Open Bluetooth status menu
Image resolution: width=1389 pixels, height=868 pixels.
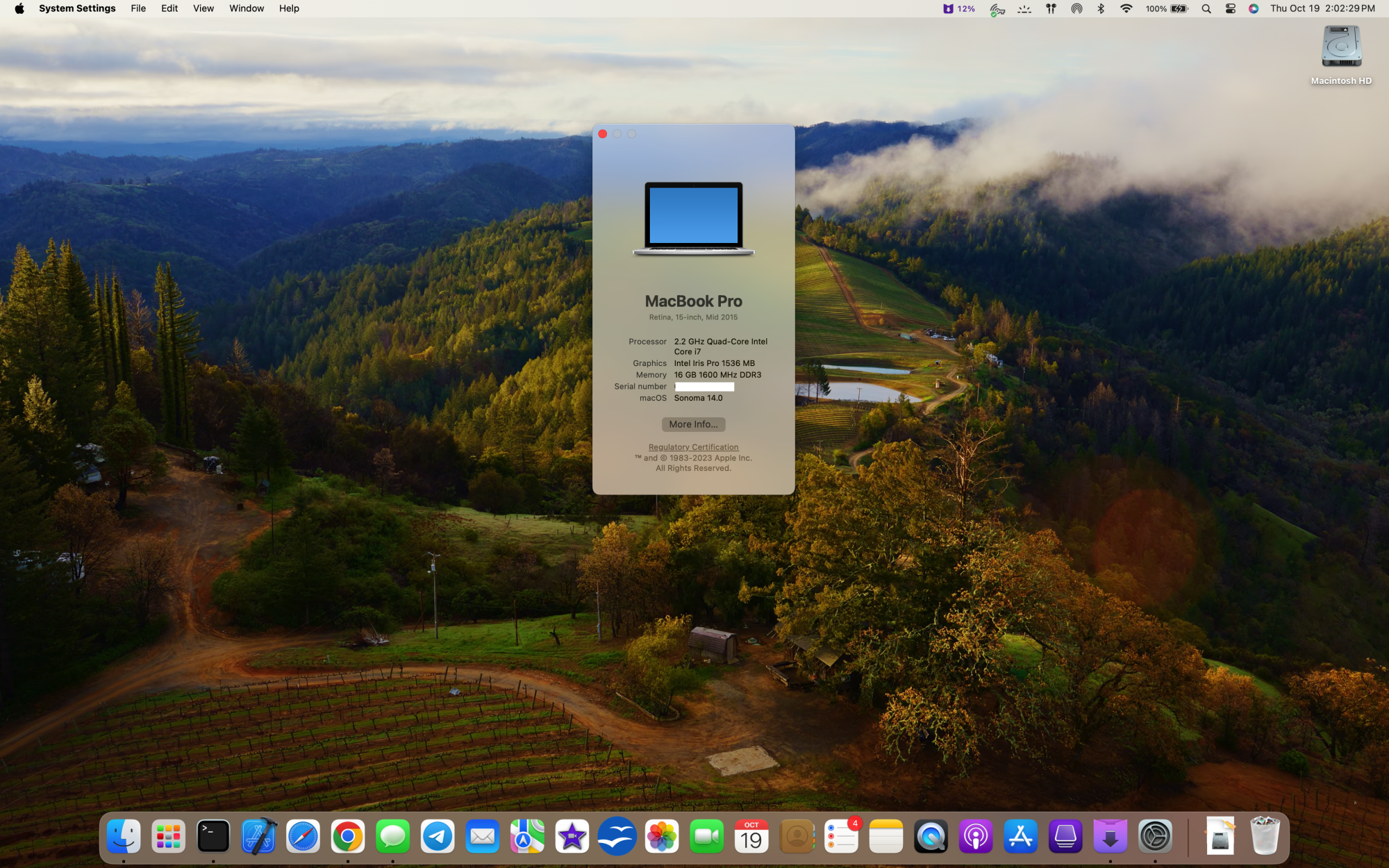(x=1101, y=9)
